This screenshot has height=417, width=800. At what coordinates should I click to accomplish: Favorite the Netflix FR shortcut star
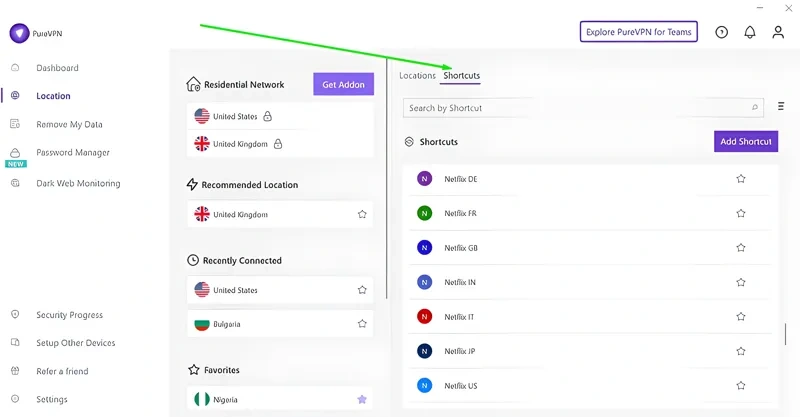point(741,213)
